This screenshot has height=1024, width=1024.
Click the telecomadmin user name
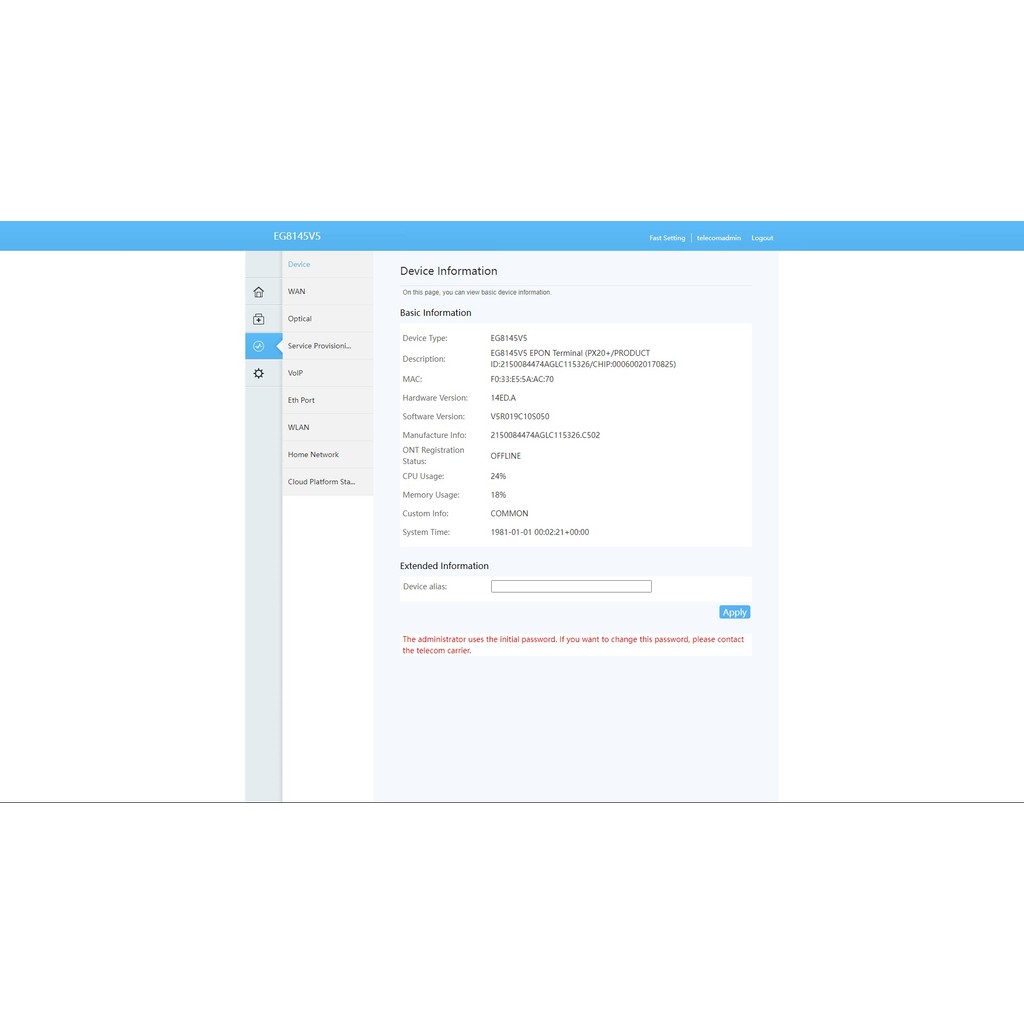[x=719, y=238]
